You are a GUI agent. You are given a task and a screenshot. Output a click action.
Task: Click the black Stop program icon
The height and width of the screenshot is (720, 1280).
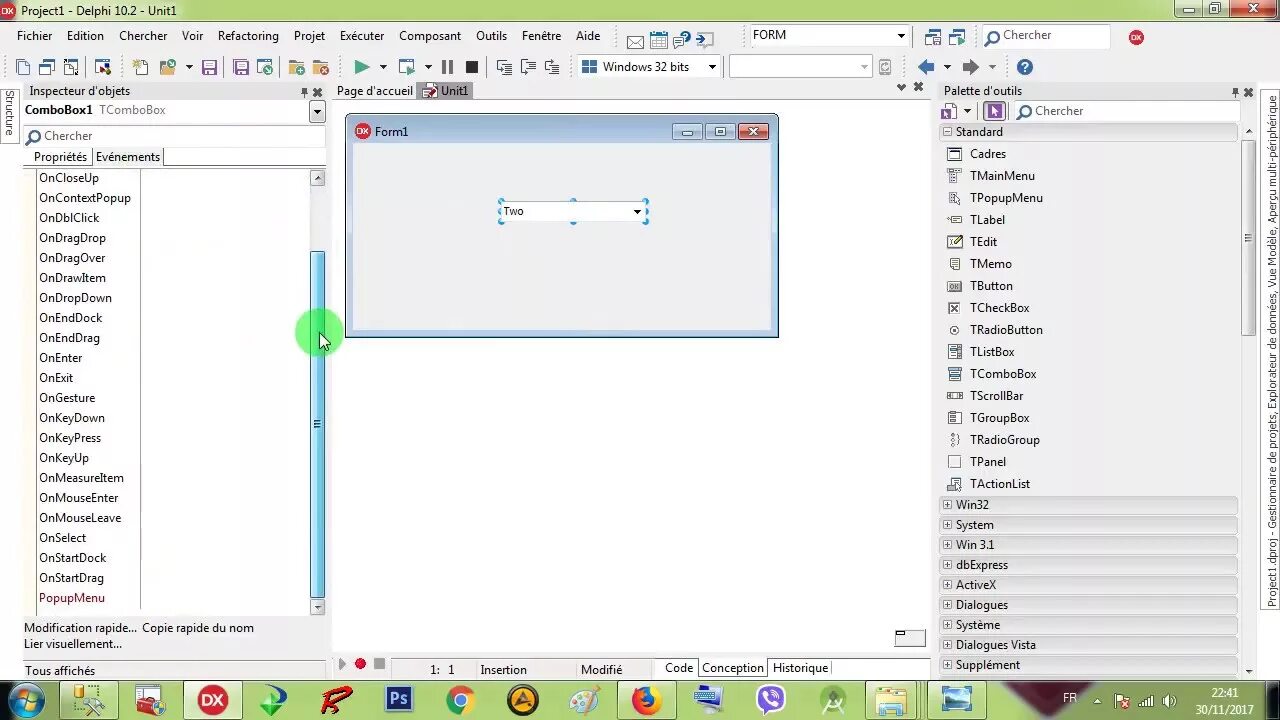coord(472,67)
